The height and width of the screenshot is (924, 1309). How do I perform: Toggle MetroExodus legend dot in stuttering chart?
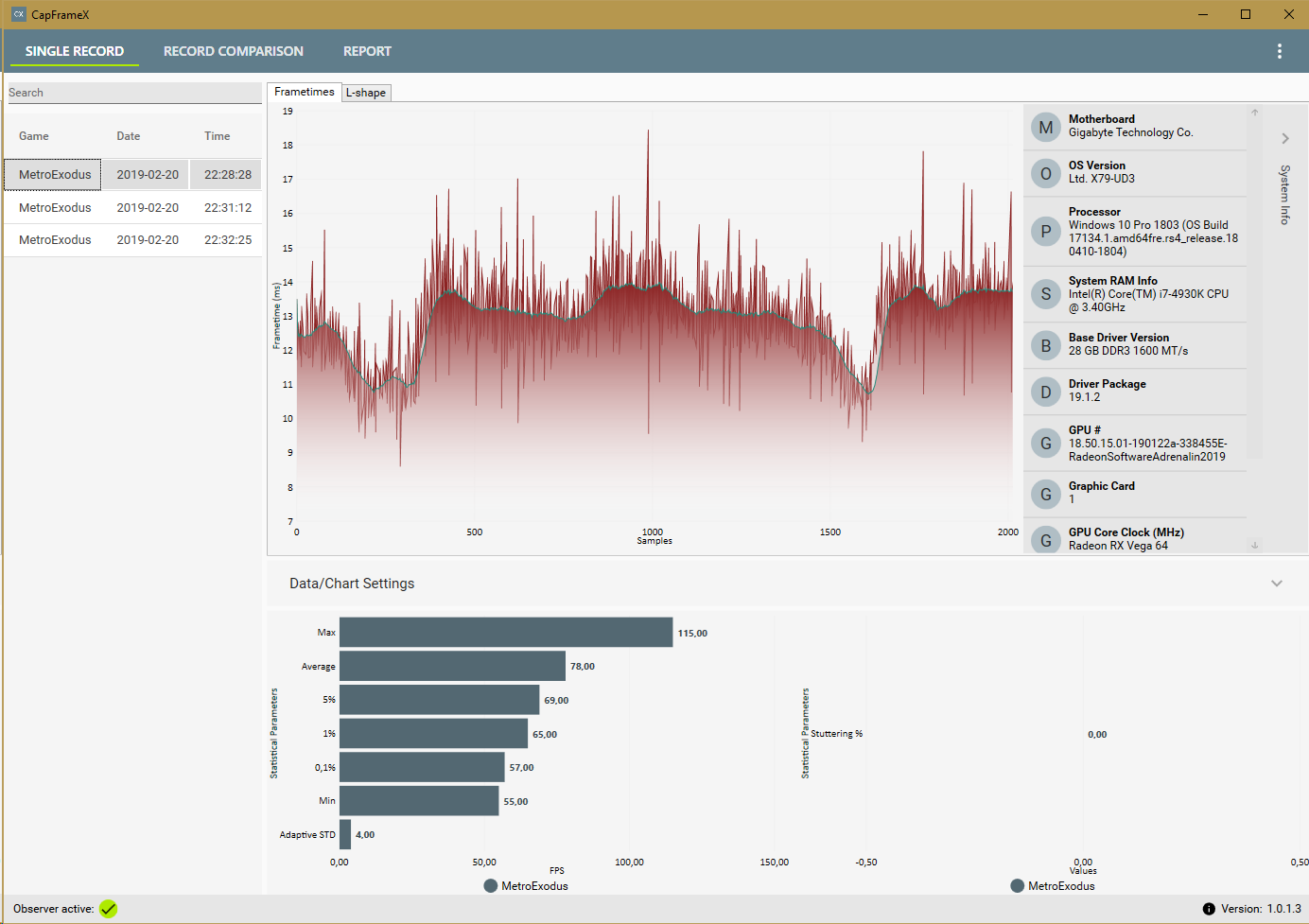click(x=1017, y=886)
